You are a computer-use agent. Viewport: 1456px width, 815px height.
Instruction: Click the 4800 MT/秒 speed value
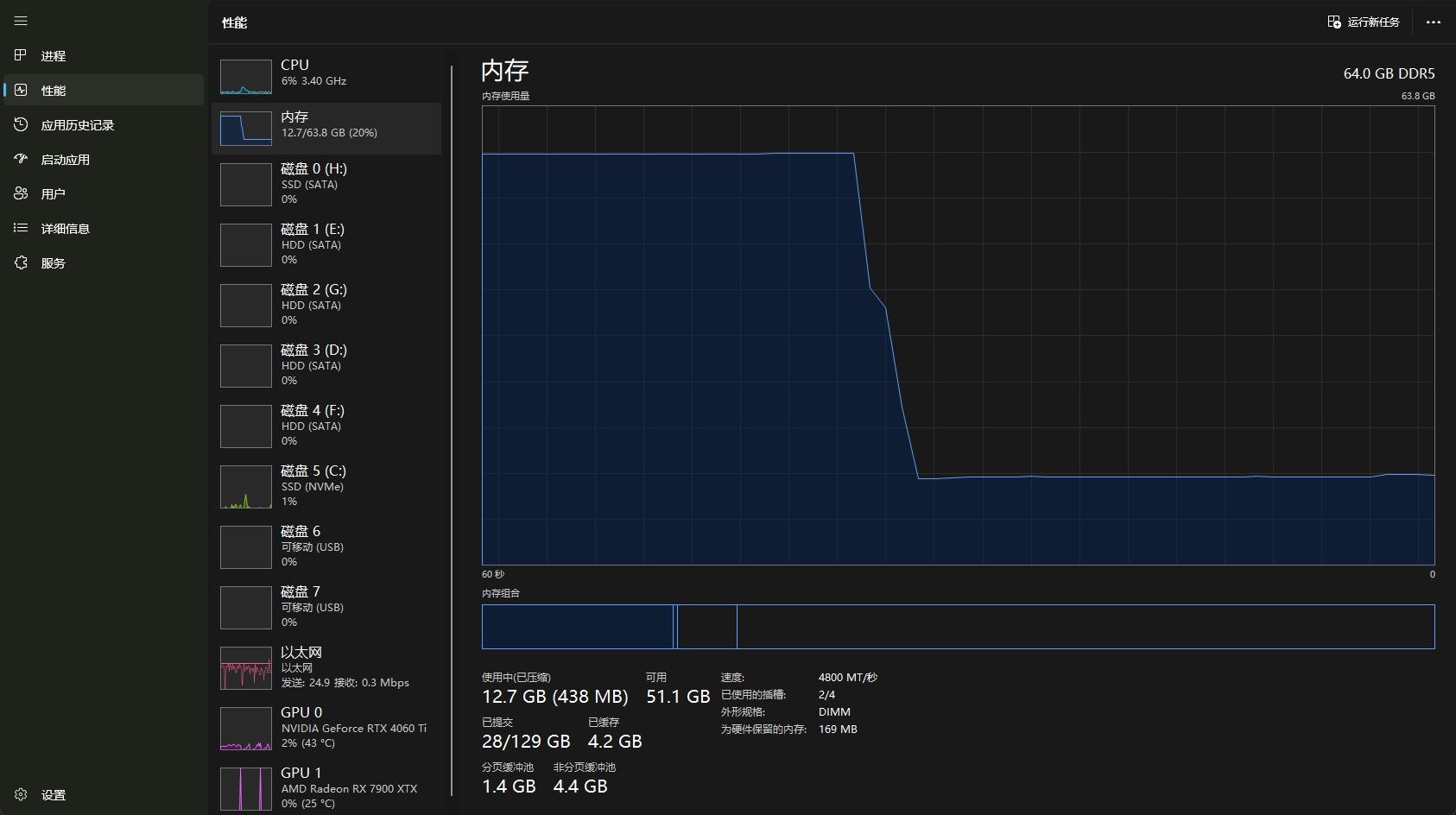(847, 678)
